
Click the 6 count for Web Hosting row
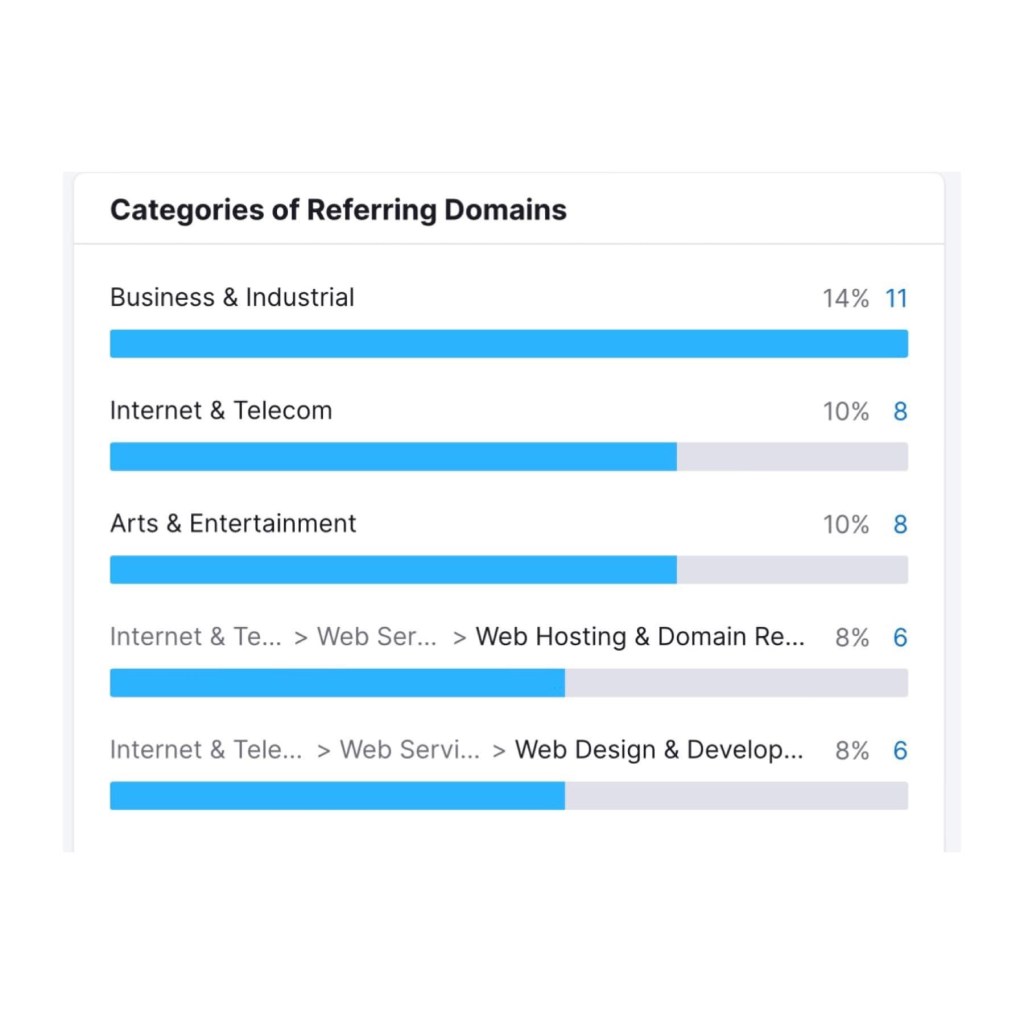tap(900, 638)
